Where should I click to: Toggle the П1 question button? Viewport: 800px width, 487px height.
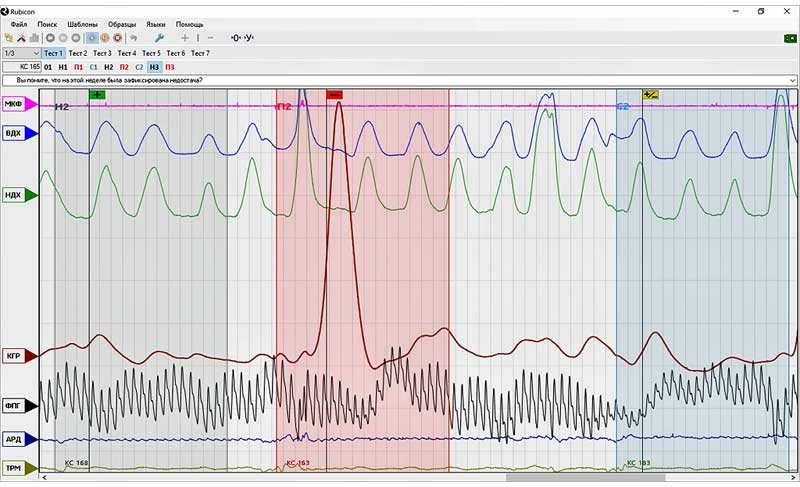tap(78, 67)
